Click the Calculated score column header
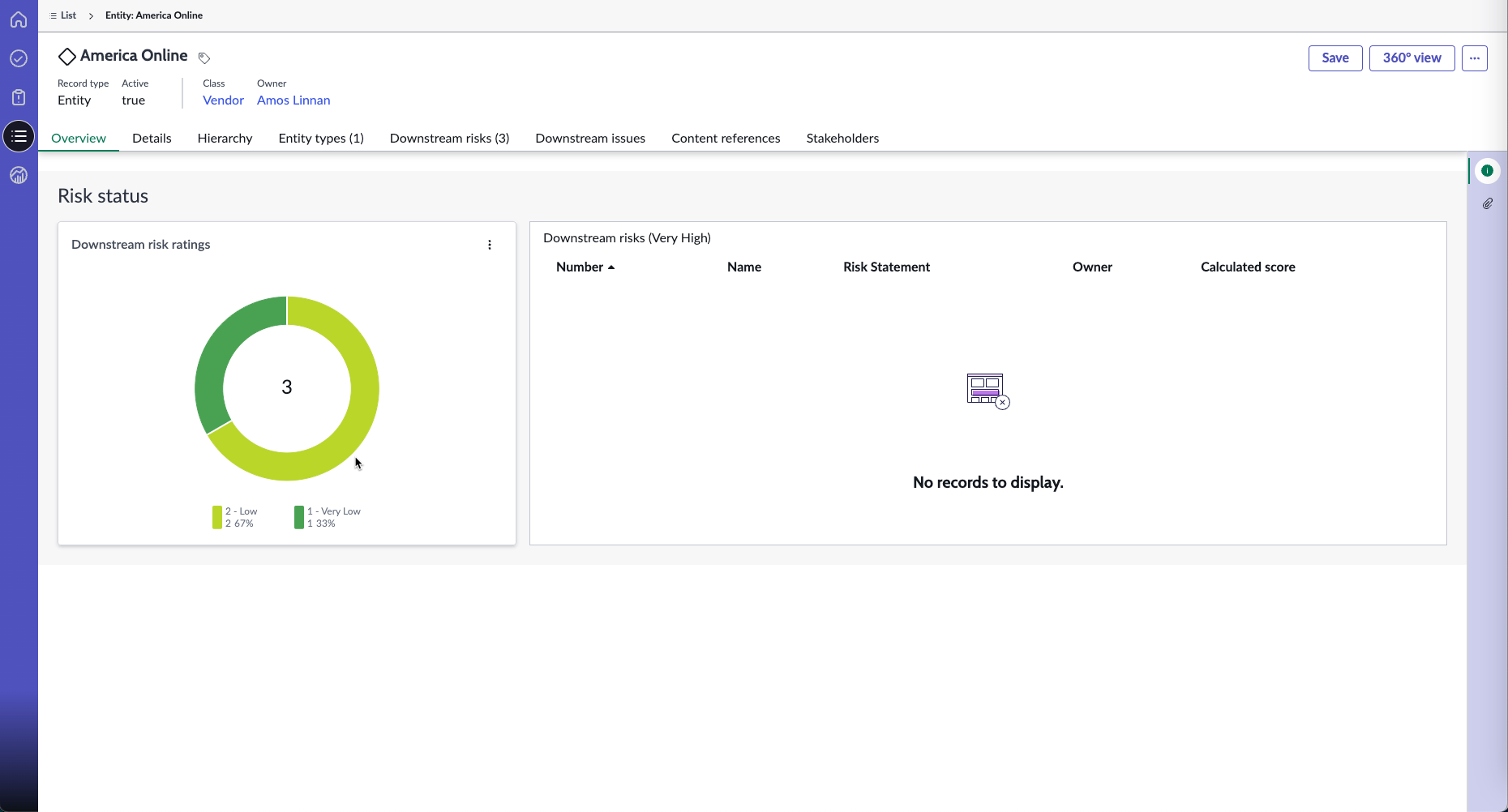The height and width of the screenshot is (812, 1508). tap(1248, 267)
